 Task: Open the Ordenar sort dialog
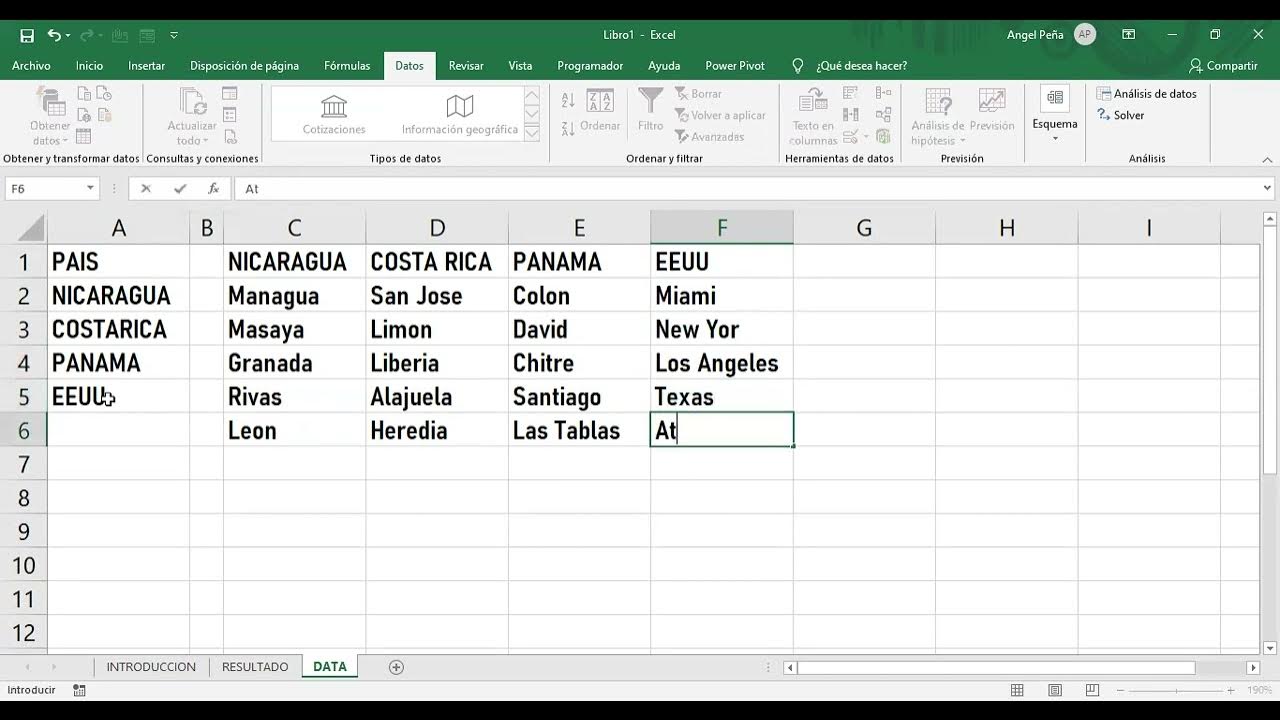point(600,110)
